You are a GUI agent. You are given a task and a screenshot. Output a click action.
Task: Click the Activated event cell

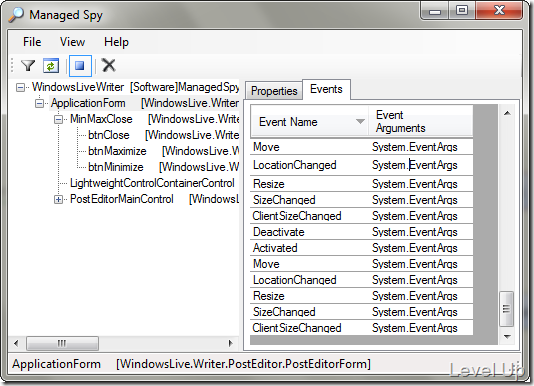pos(309,248)
